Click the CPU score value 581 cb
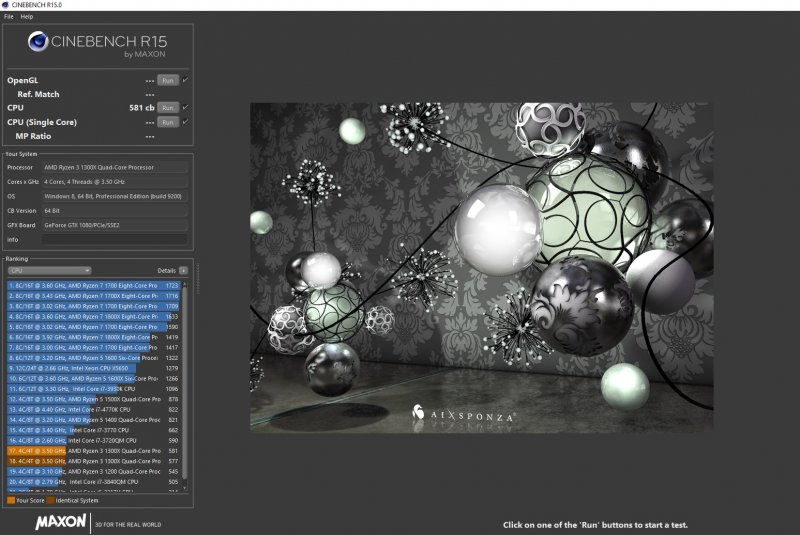The width and height of the screenshot is (800, 535). pyautogui.click(x=142, y=108)
